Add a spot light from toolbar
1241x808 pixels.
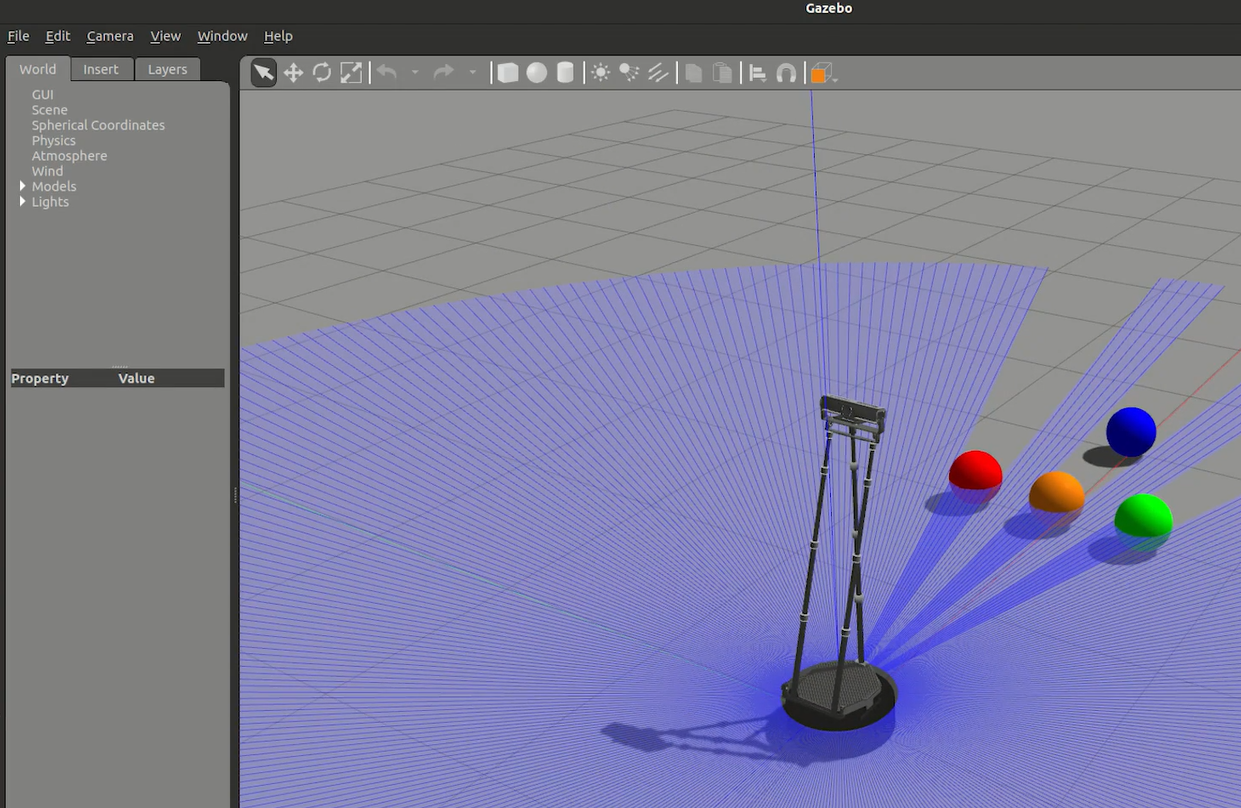coord(629,73)
